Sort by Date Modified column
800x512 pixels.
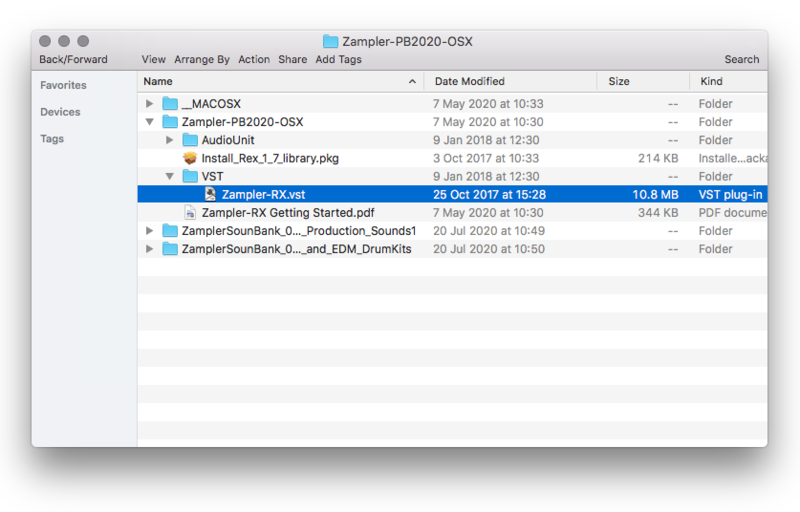tap(510, 82)
